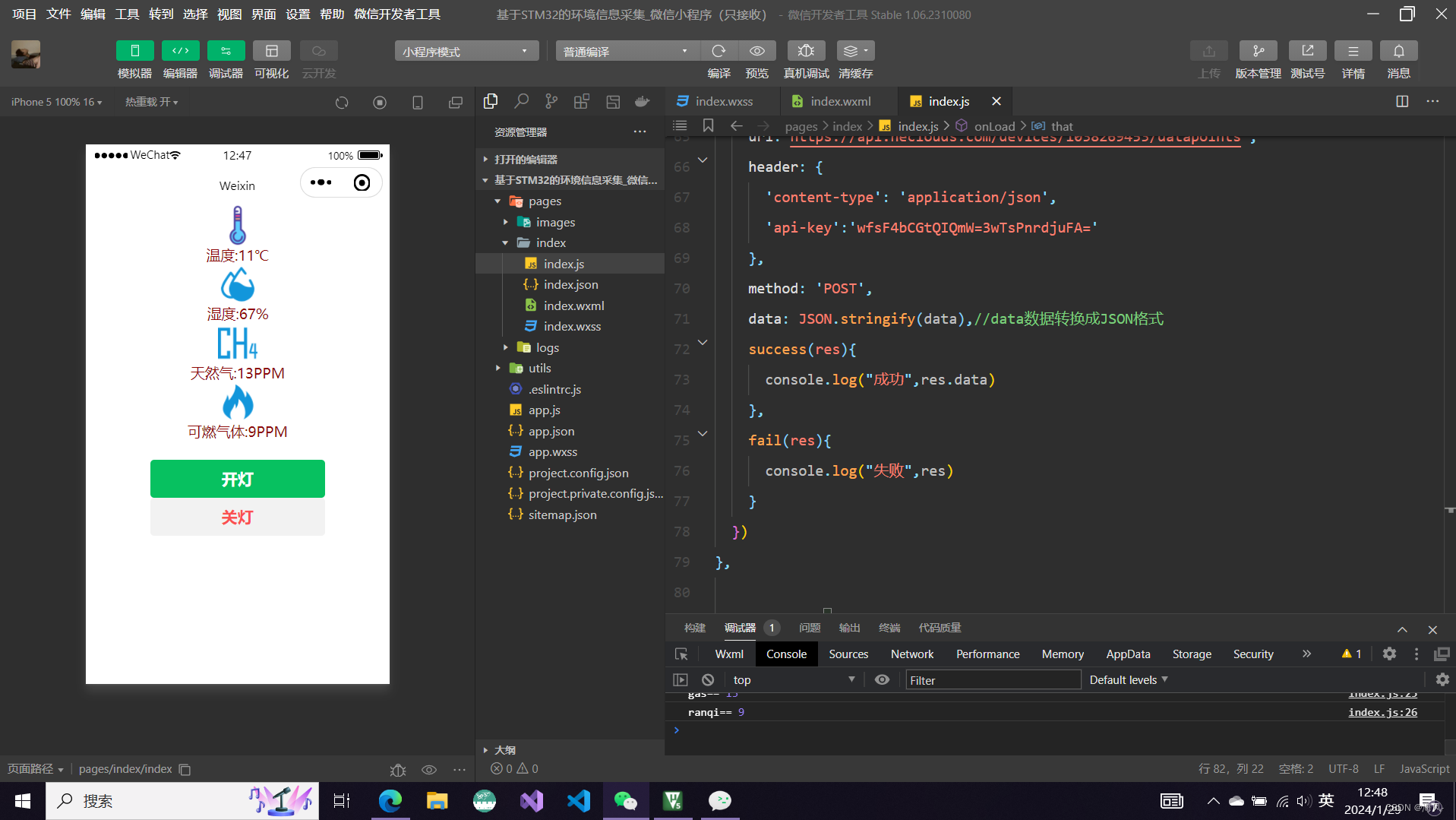The height and width of the screenshot is (820, 1456).
Task: Click the compile refresh icon
Action: point(719,51)
